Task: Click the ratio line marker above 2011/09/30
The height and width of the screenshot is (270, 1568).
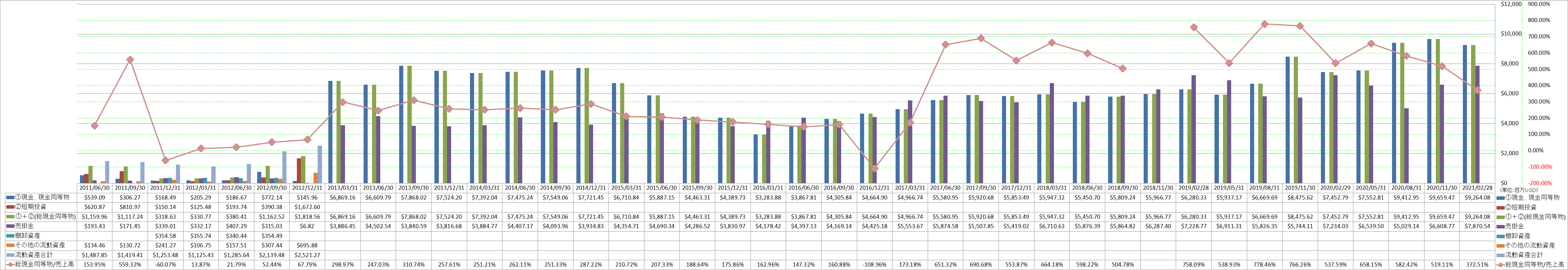Action: [x=130, y=59]
